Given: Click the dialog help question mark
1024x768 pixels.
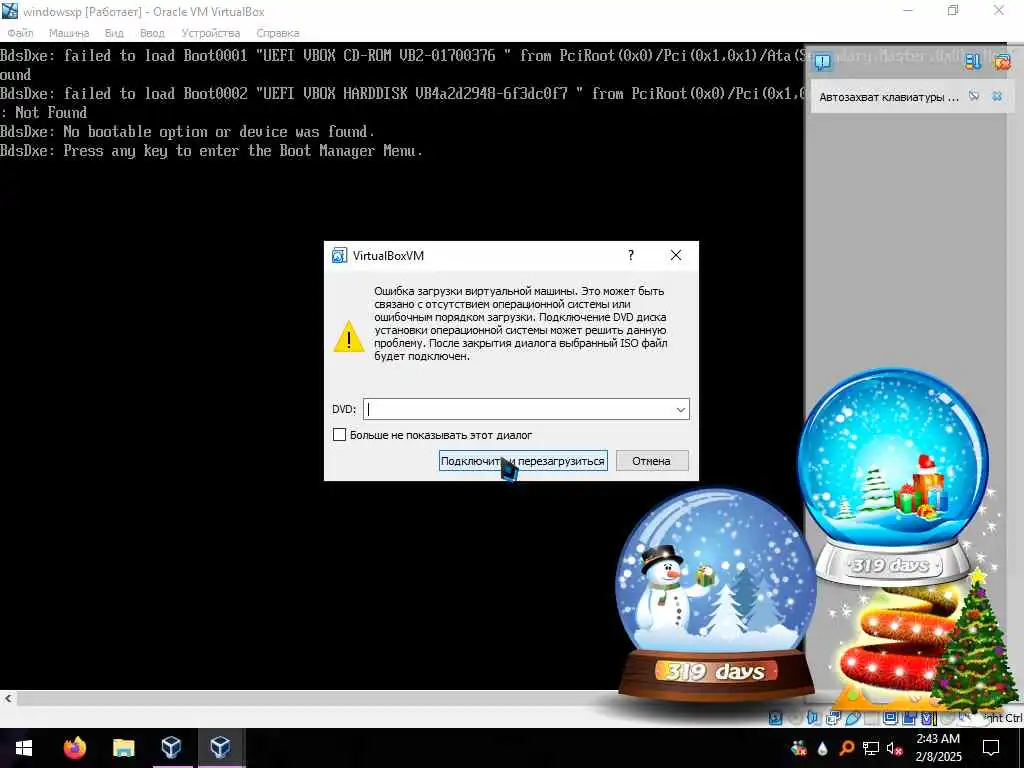Looking at the screenshot, I should (x=631, y=255).
